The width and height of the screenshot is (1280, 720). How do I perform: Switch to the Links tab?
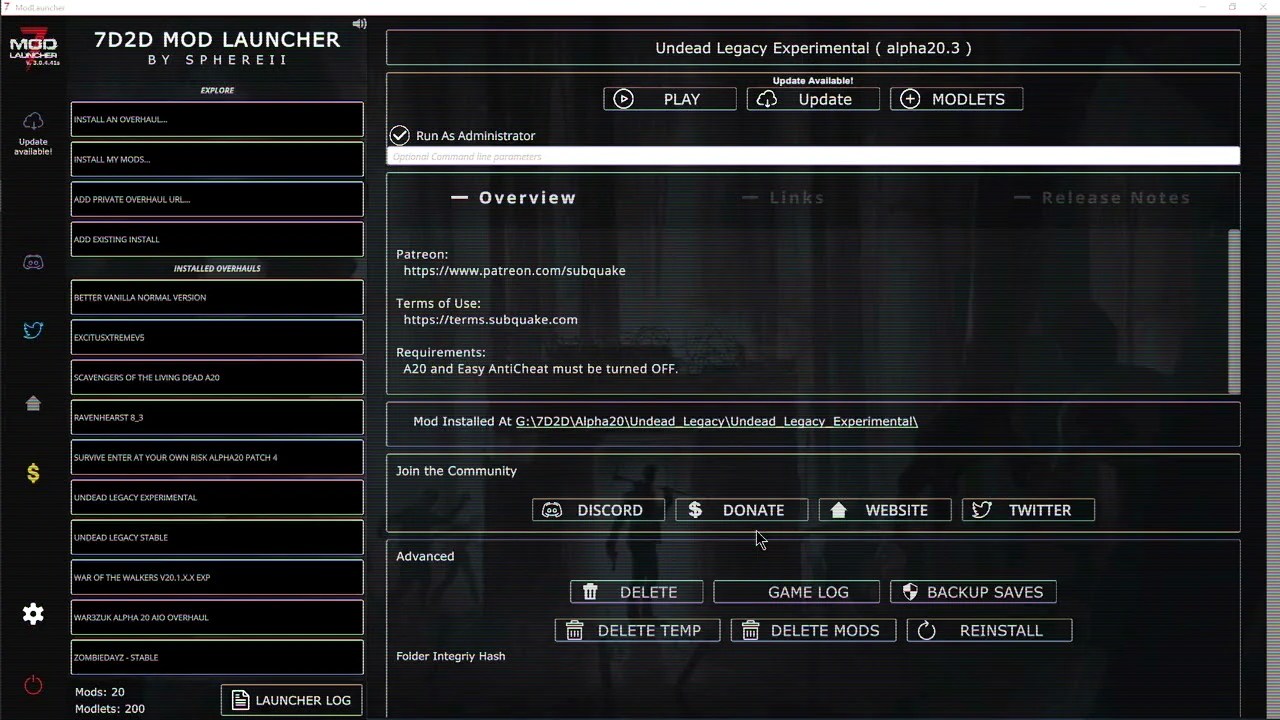(x=783, y=198)
